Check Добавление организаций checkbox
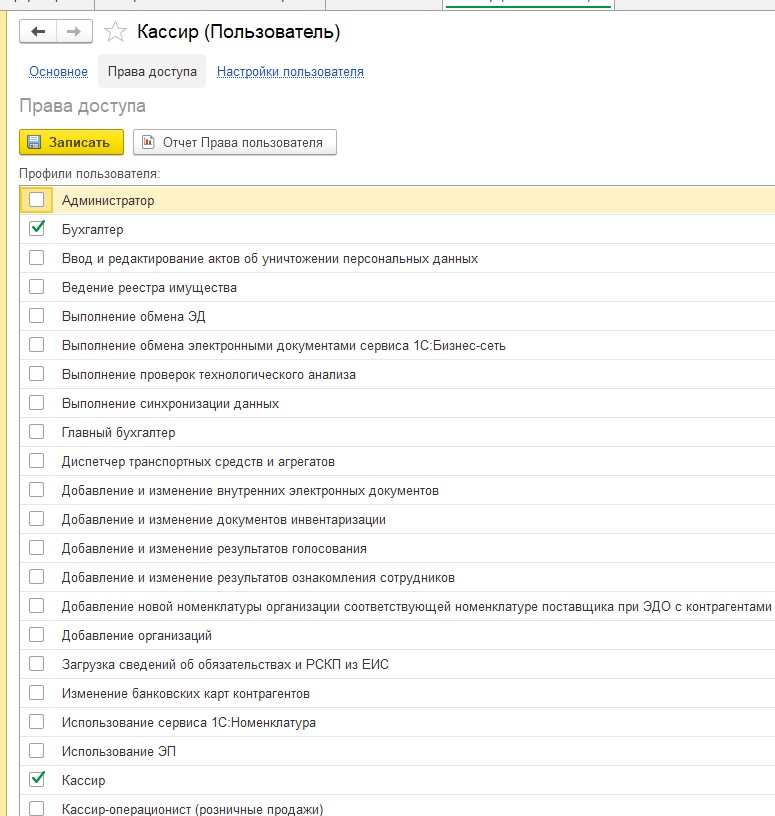Image resolution: width=775 pixels, height=816 pixels. point(36,635)
